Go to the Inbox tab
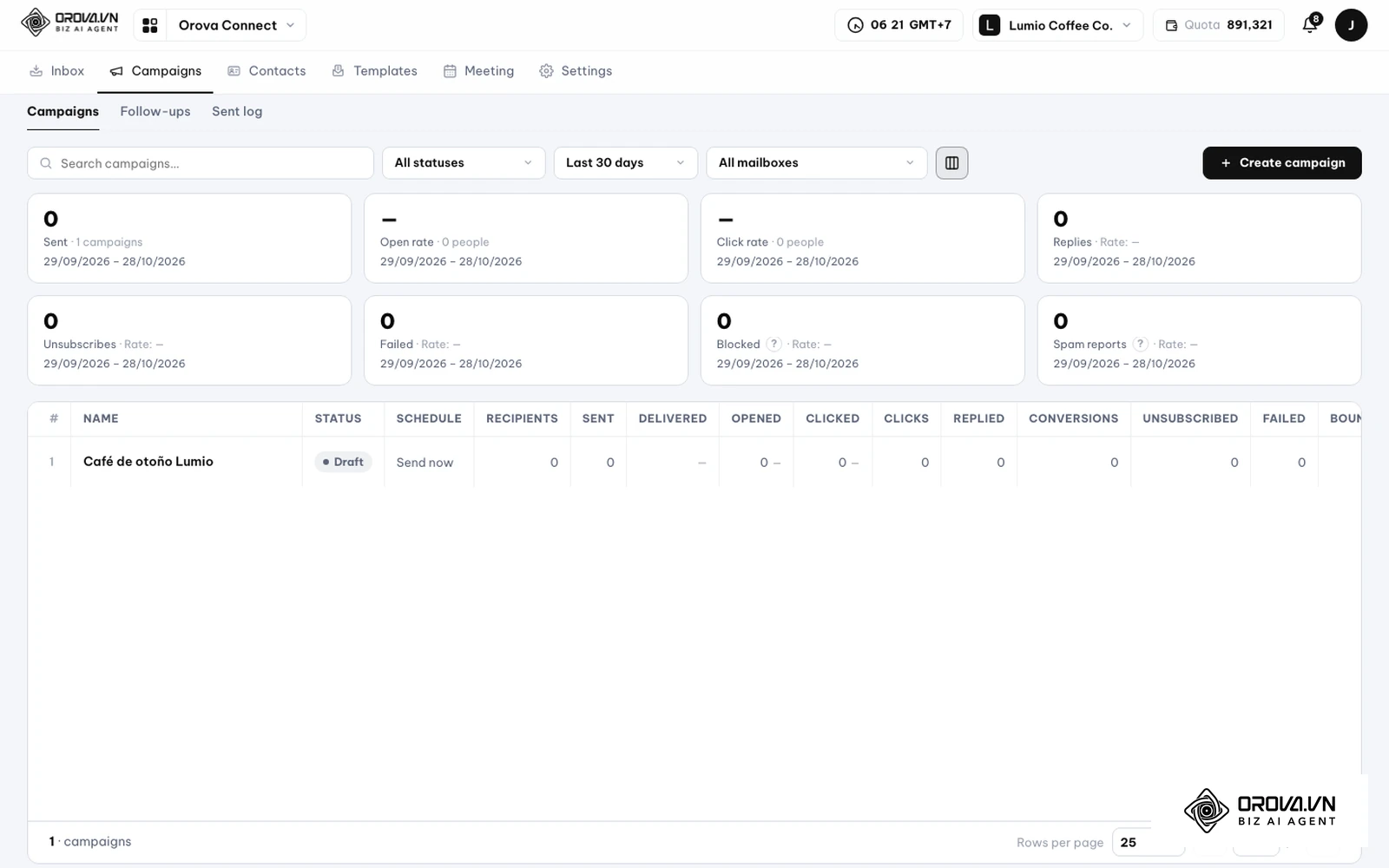Image resolution: width=1389 pixels, height=868 pixels. coord(57,71)
